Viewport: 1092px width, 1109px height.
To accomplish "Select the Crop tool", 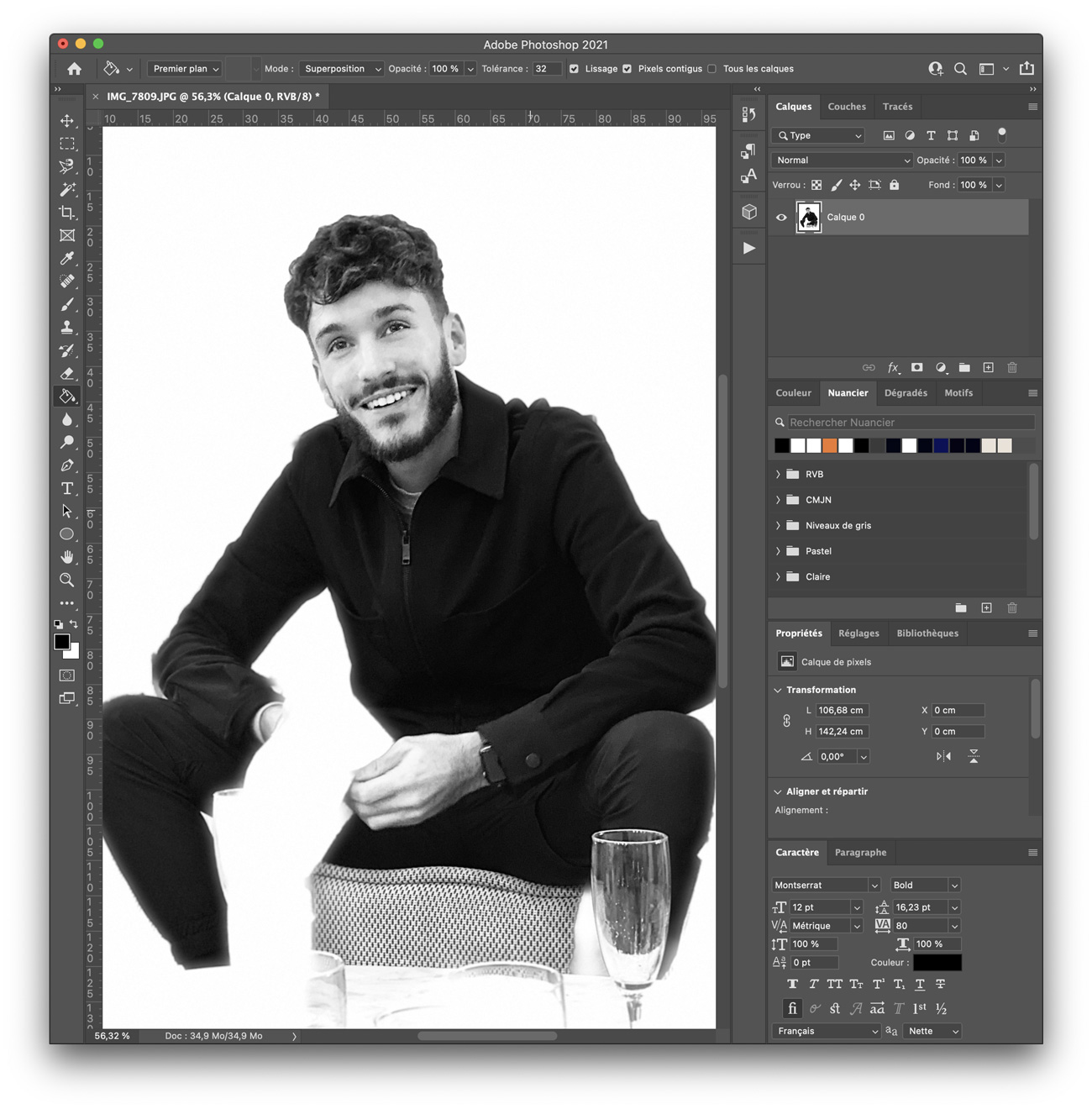I will click(67, 213).
